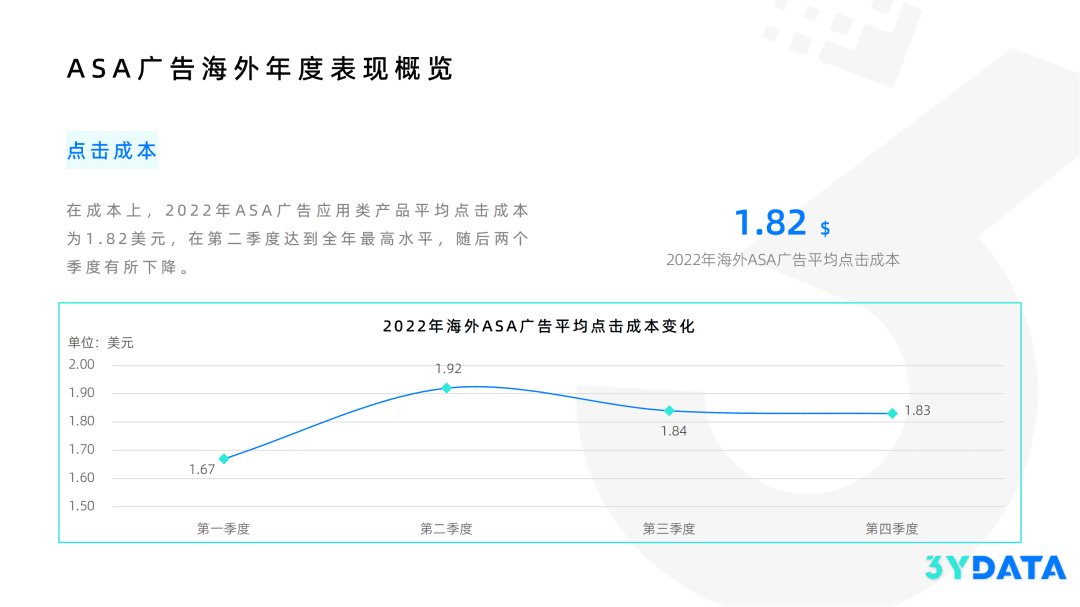Click the 2.00 y-axis tick label
The width and height of the screenshot is (1080, 607).
[81, 364]
